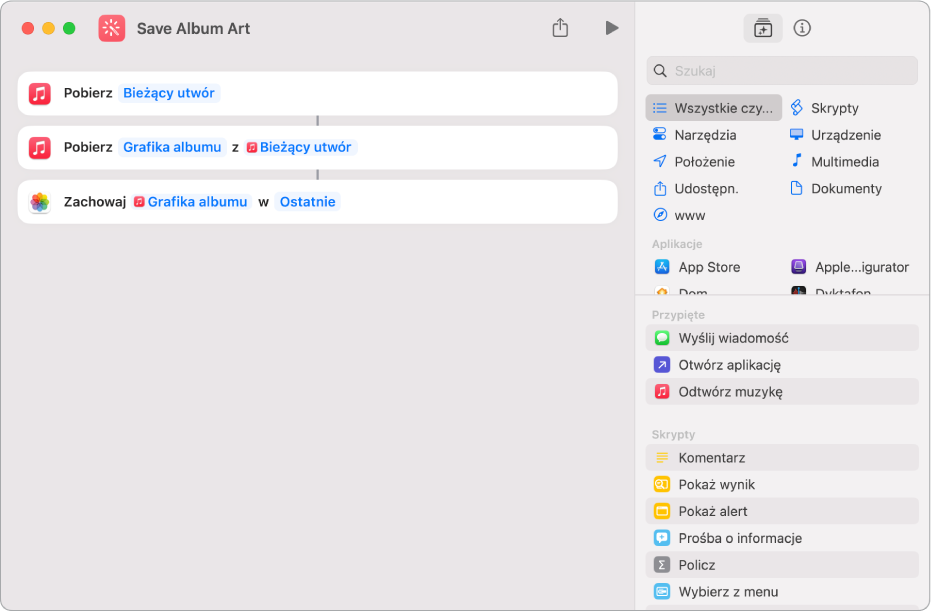Click Bieżący utwór variable in second action
The image size is (931, 612).
click(300, 147)
